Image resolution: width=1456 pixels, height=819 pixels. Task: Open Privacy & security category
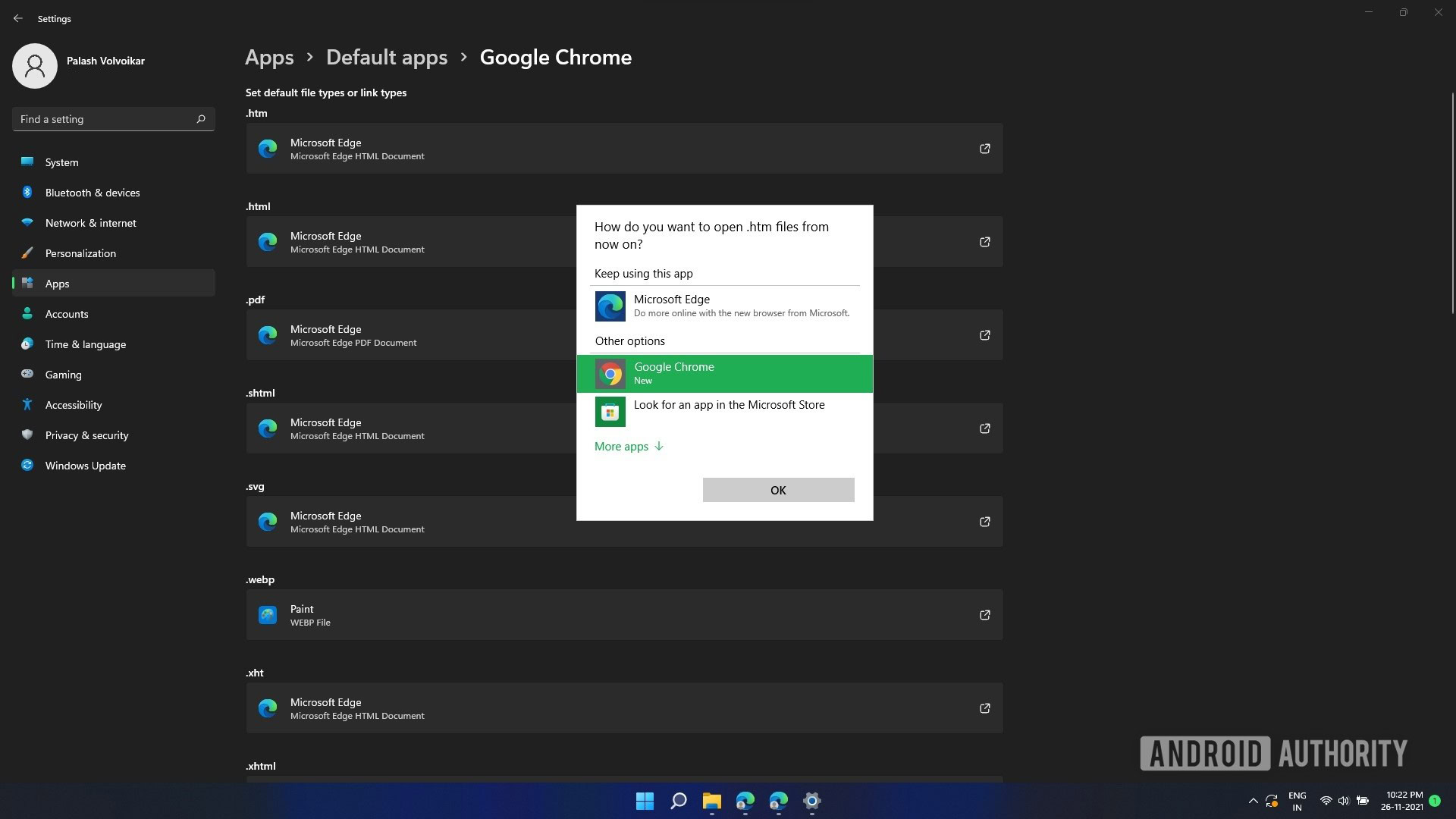coord(114,435)
